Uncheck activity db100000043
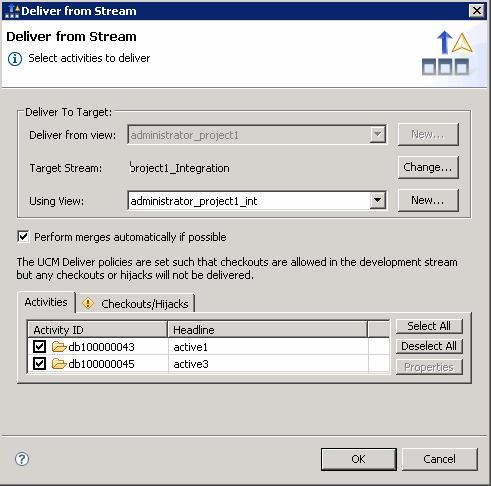The image size is (491, 486). tap(39, 347)
